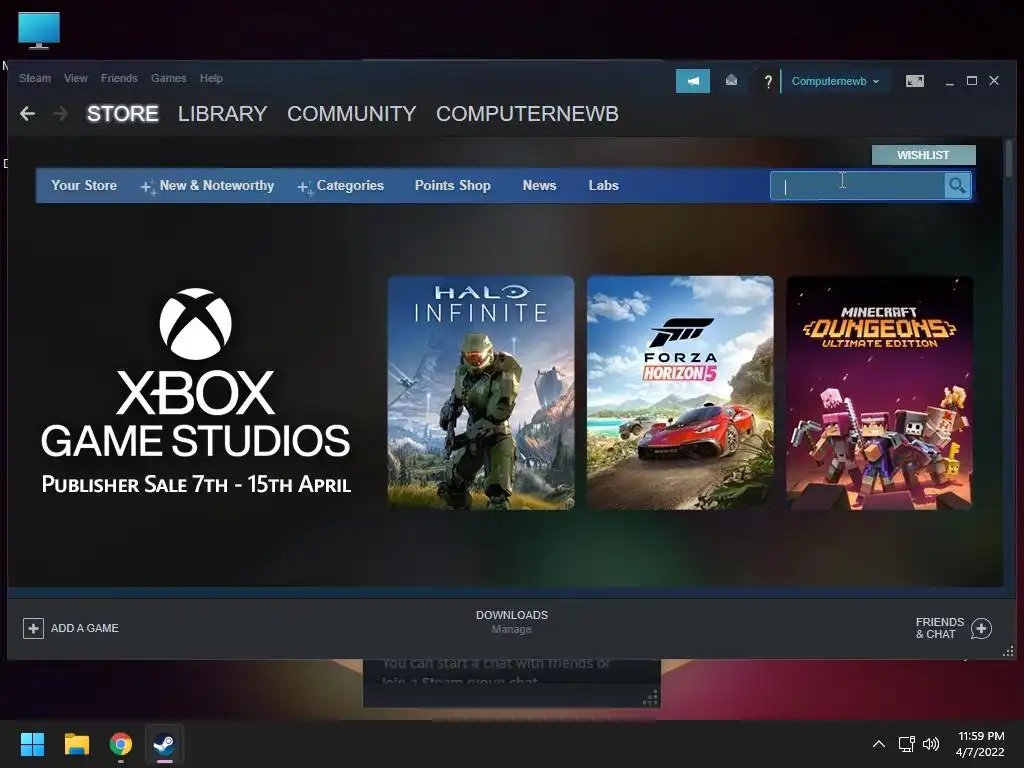Open the COMPUTERNEWB profile tab

tap(527, 114)
